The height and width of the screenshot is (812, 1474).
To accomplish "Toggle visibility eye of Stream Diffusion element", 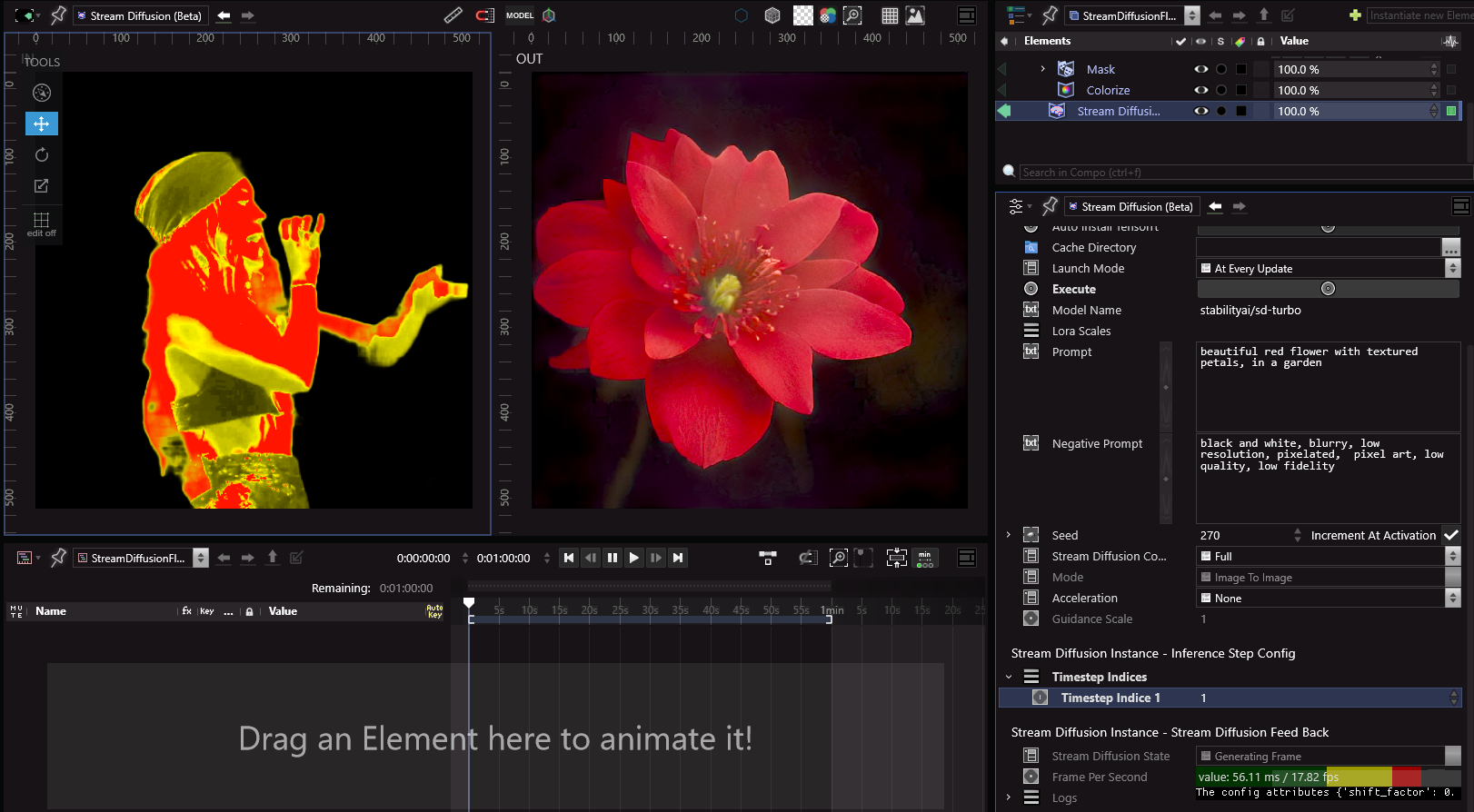I will pyautogui.click(x=1200, y=111).
